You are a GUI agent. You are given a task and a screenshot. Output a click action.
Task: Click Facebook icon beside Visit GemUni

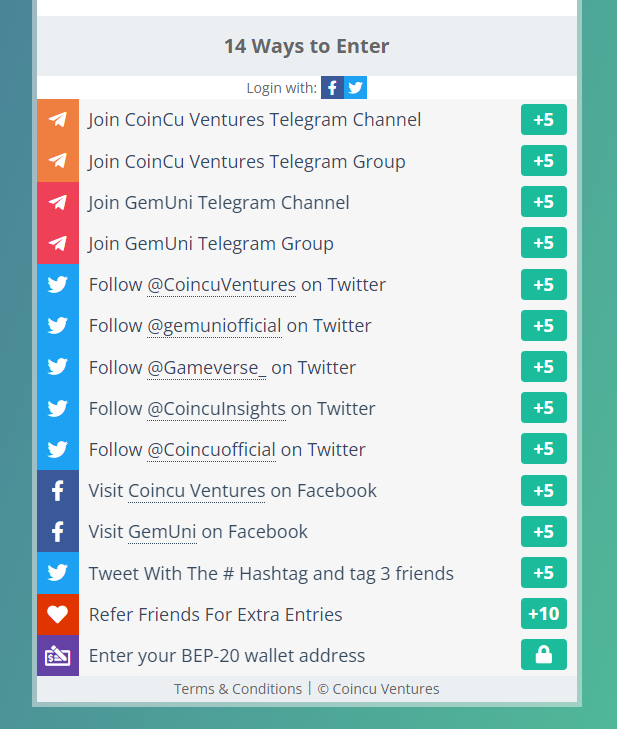(x=58, y=532)
